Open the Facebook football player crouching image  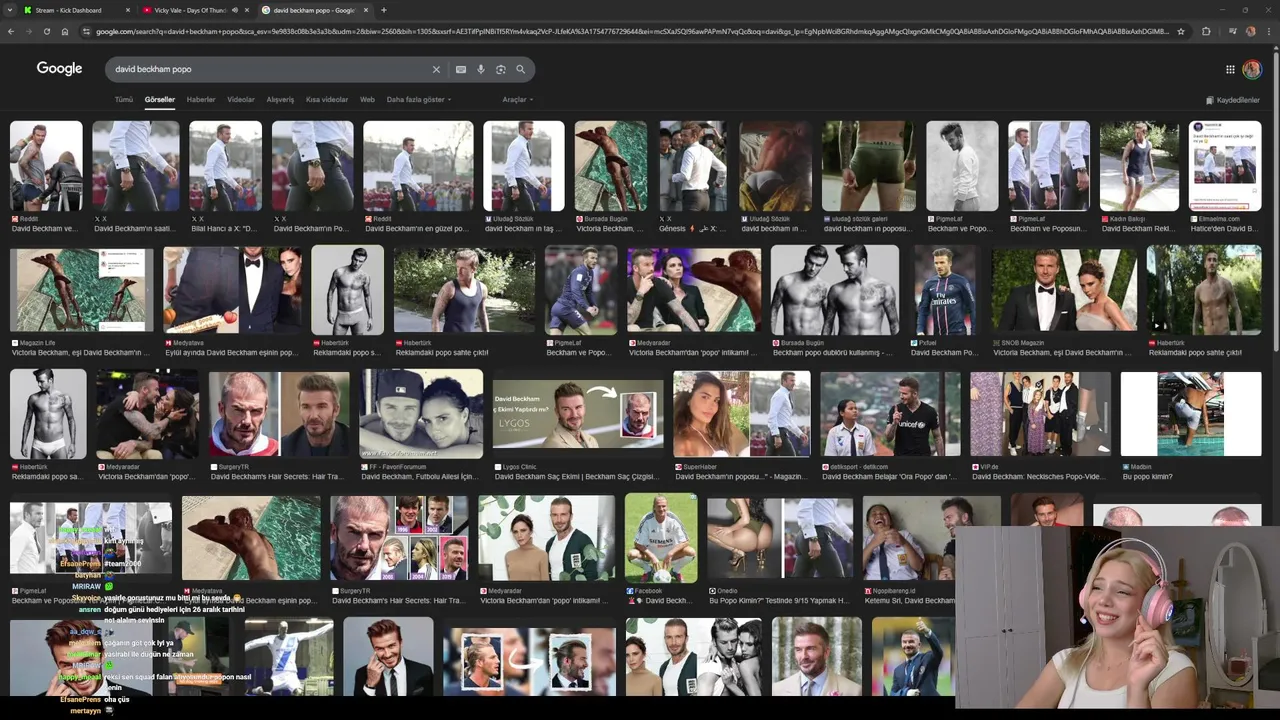(x=661, y=538)
